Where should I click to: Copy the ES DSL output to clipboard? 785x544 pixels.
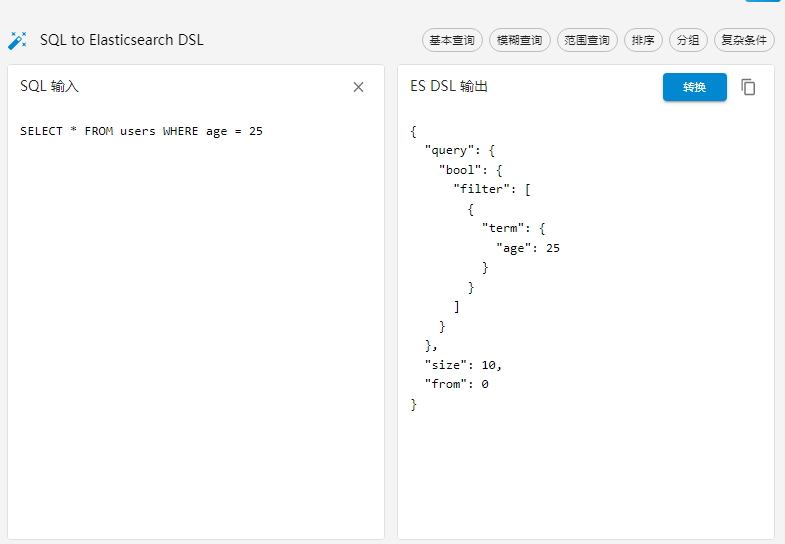tap(748, 87)
